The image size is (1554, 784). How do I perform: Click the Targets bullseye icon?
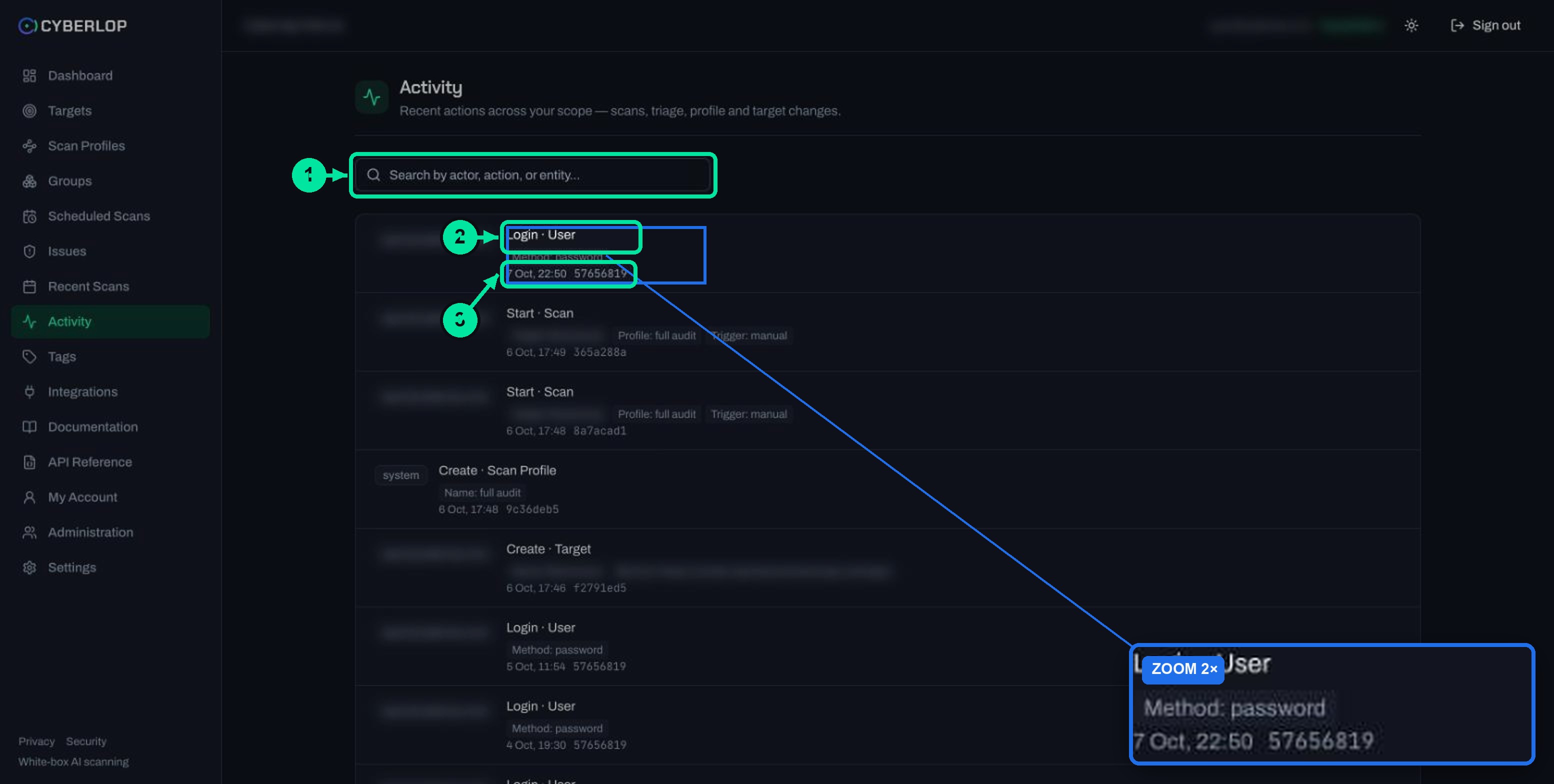[x=29, y=110]
